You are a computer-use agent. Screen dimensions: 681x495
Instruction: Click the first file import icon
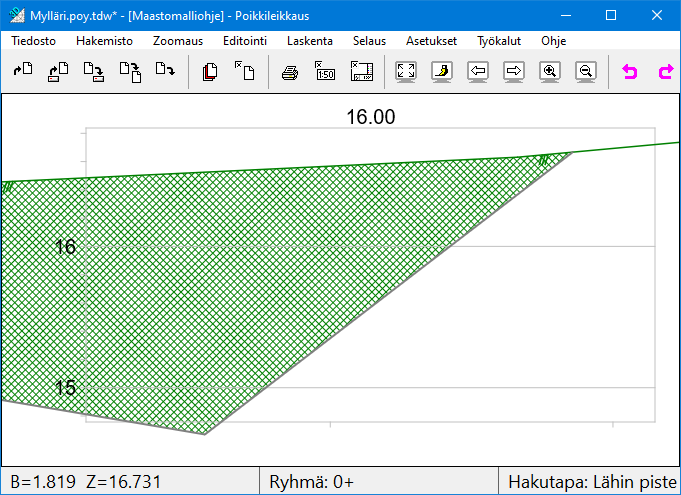coord(23,72)
